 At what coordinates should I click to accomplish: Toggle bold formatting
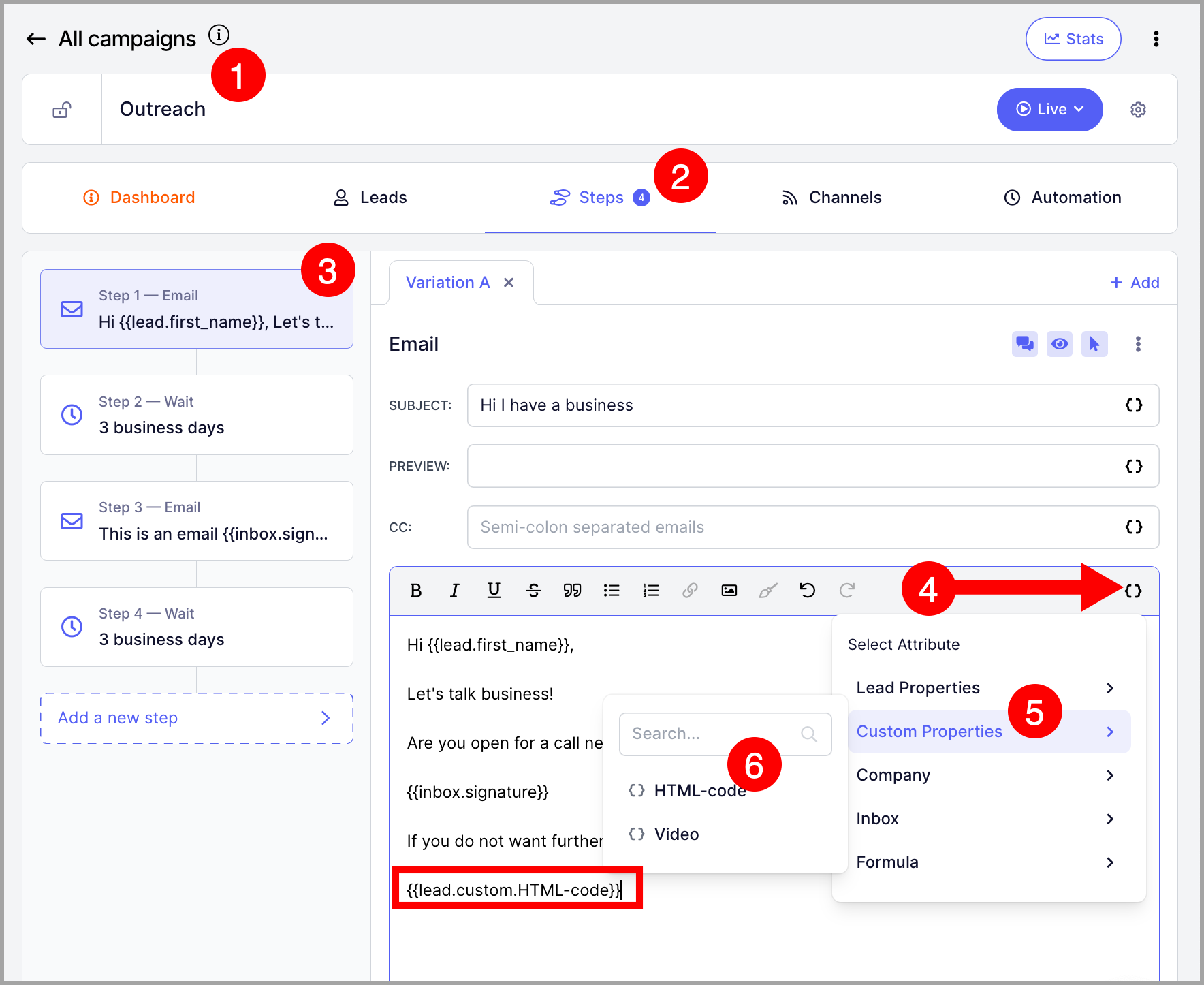pos(416,591)
